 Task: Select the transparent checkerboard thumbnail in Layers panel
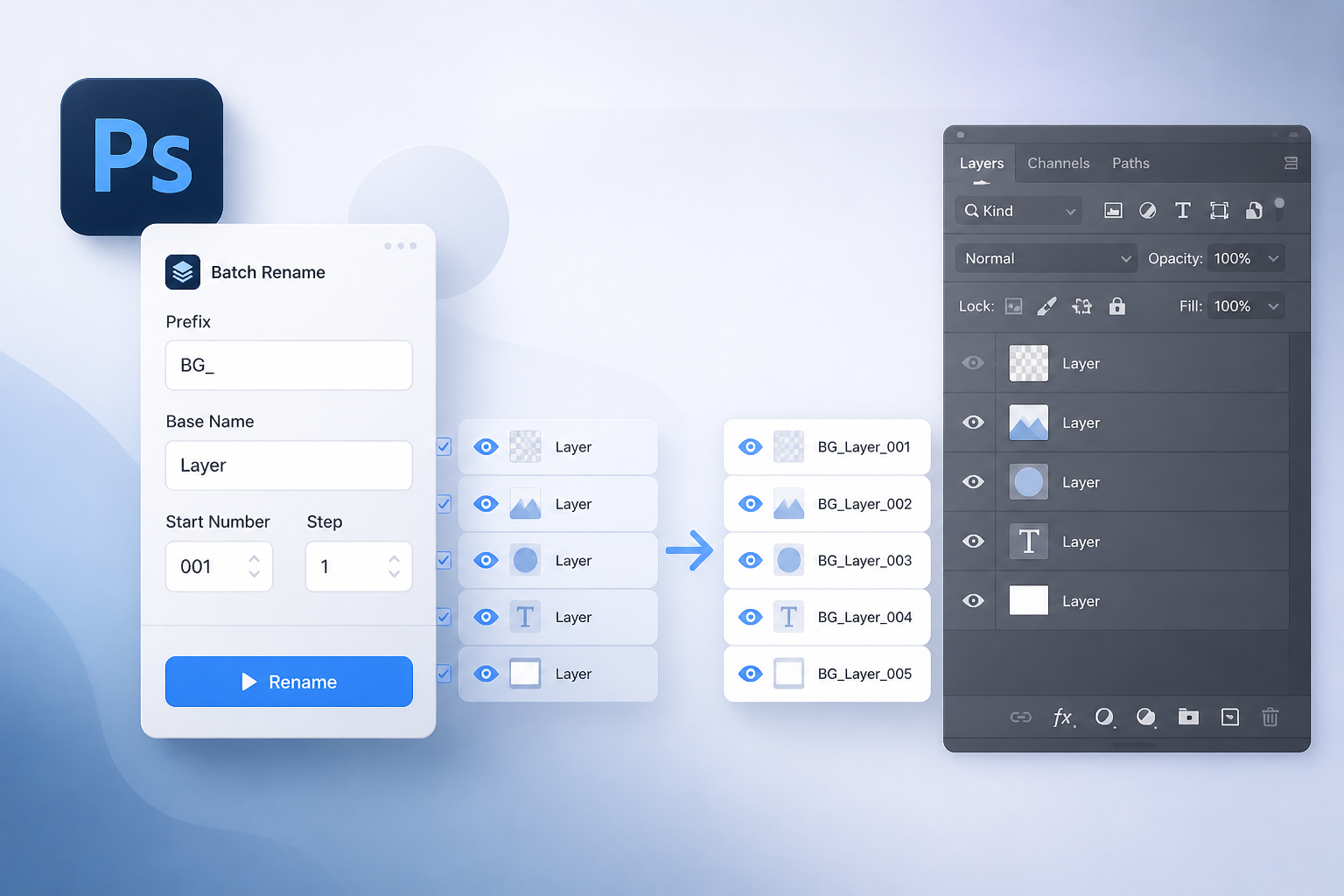(x=1029, y=363)
